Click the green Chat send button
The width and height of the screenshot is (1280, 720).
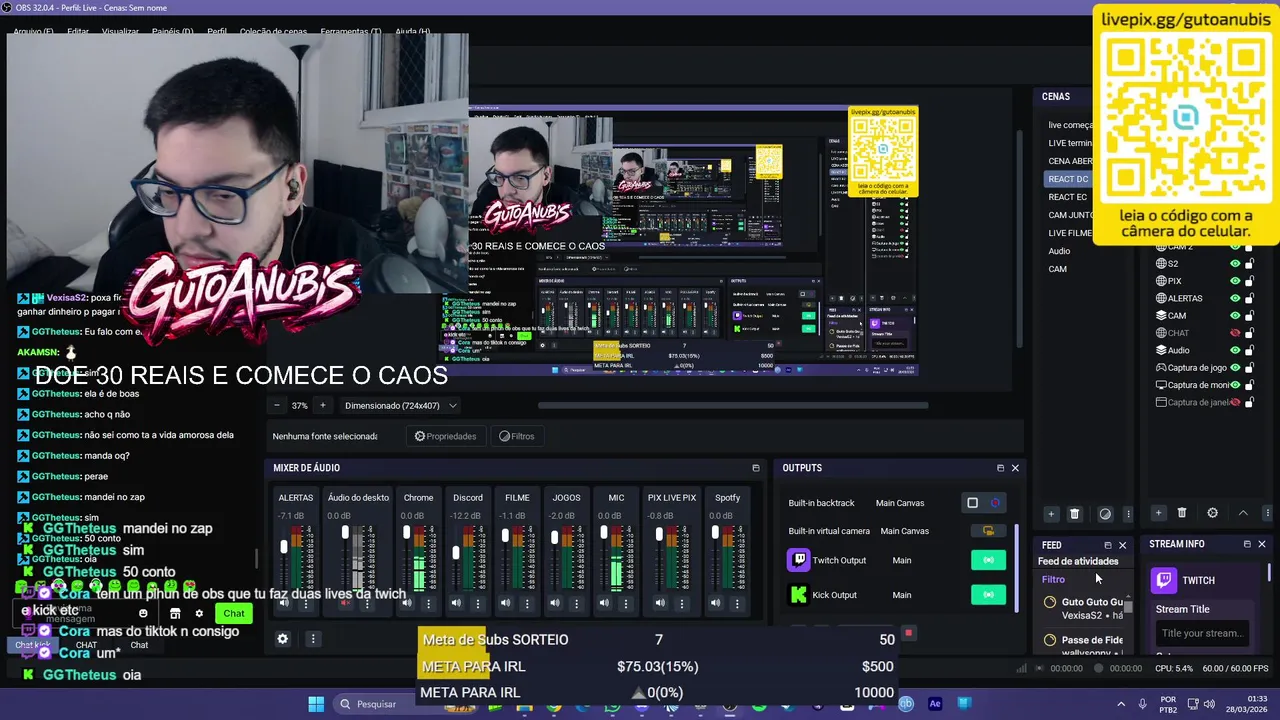coord(234,613)
